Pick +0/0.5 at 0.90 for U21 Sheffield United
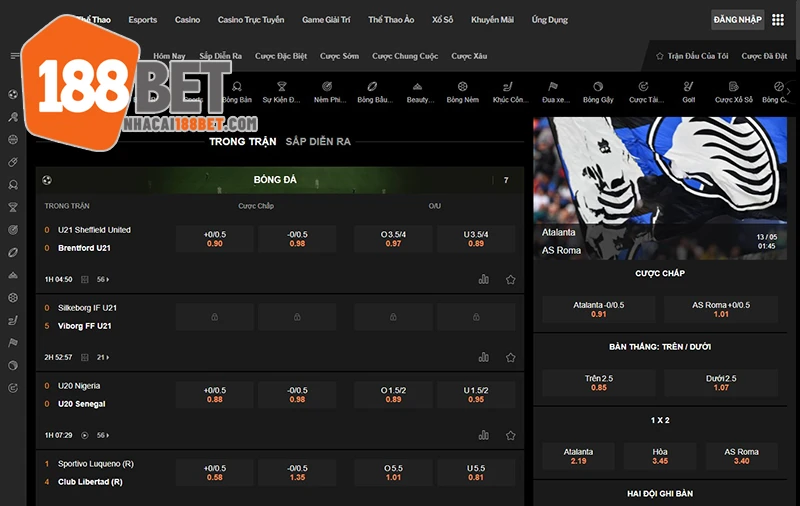Screen dimensions: 800x506 215,239
